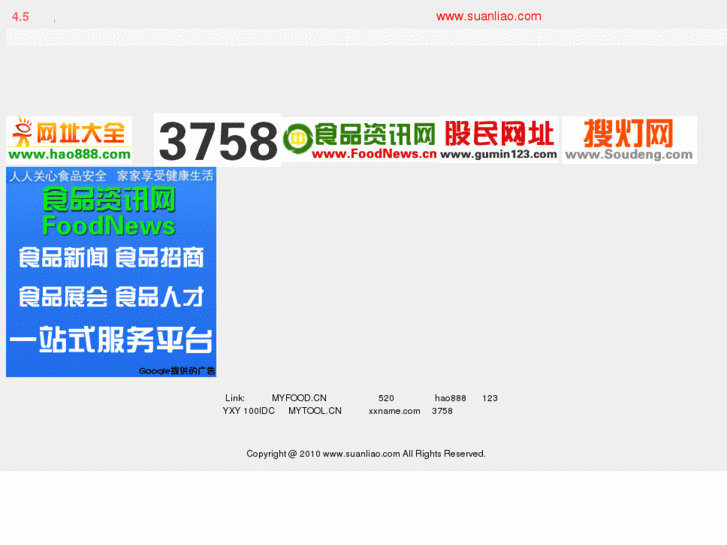The image size is (727, 545).
Task: Open the 3758 footer text link
Action: click(x=442, y=411)
